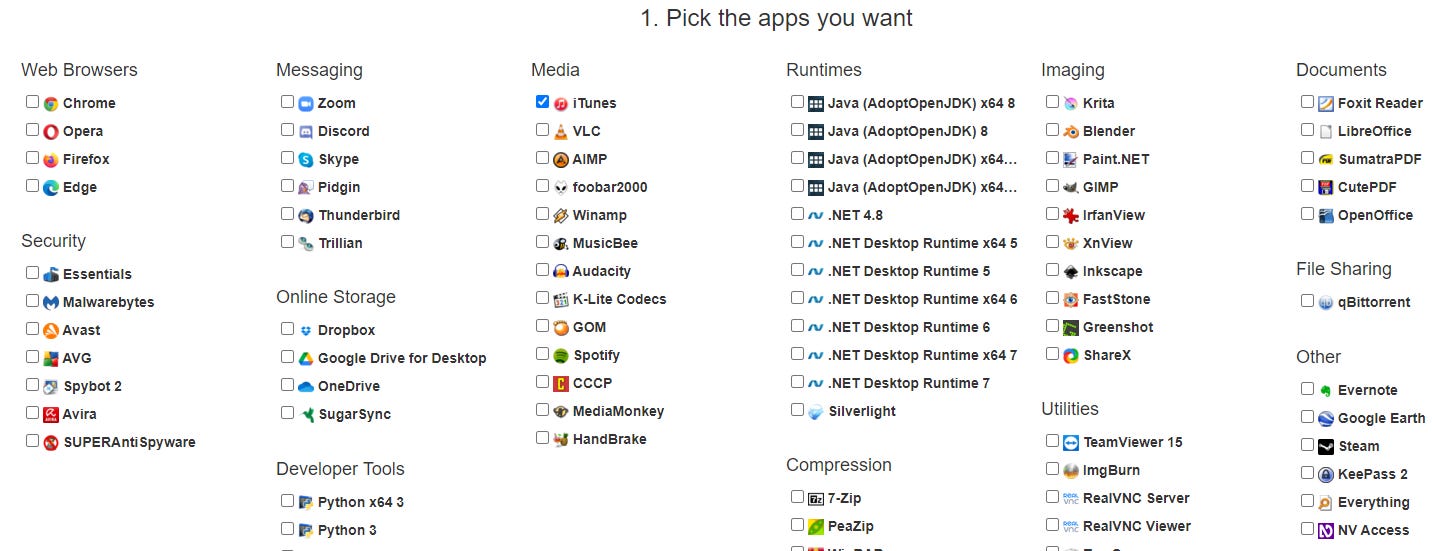
Task: Click the Silverlight icon
Action: click(x=816, y=411)
